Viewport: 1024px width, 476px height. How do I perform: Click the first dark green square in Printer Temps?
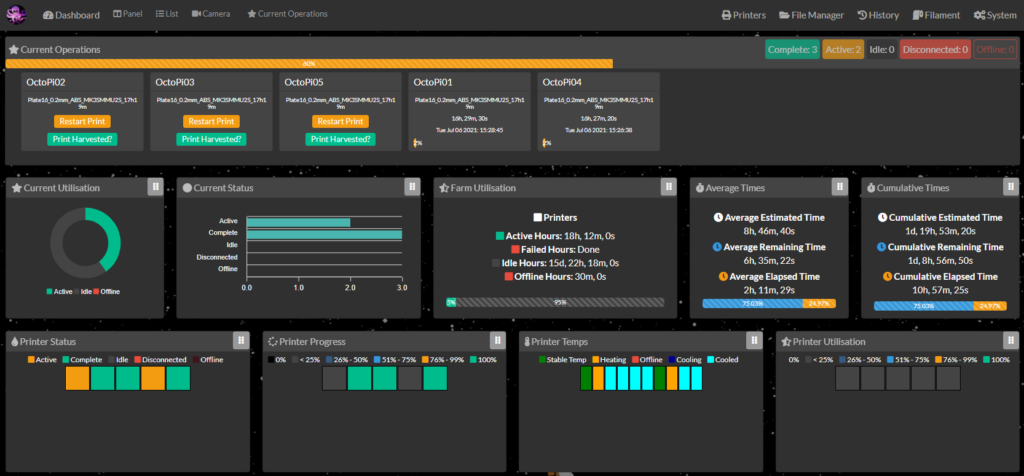click(x=586, y=378)
